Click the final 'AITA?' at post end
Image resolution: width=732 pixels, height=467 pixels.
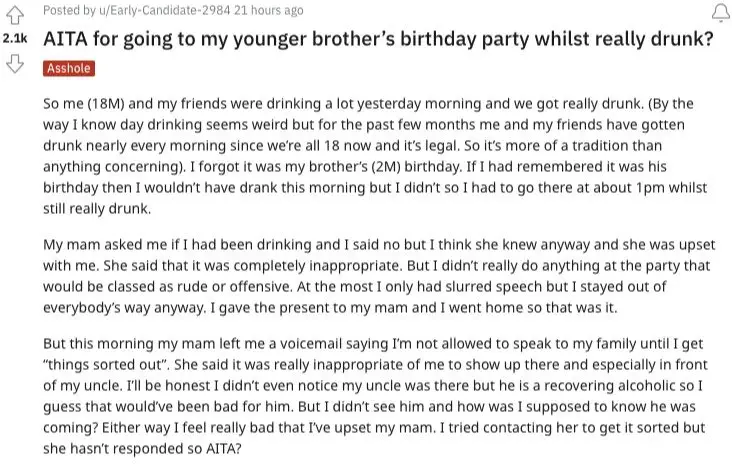tap(224, 449)
